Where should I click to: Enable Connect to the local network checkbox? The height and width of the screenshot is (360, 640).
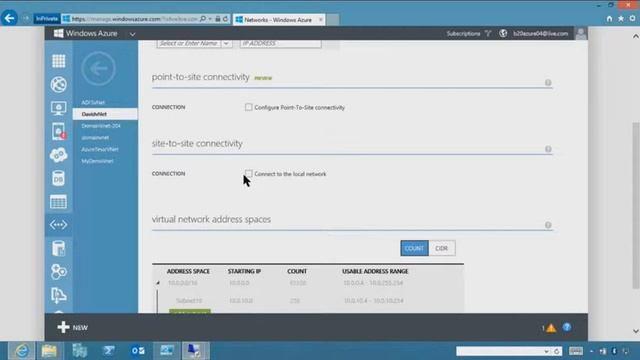pos(249,174)
